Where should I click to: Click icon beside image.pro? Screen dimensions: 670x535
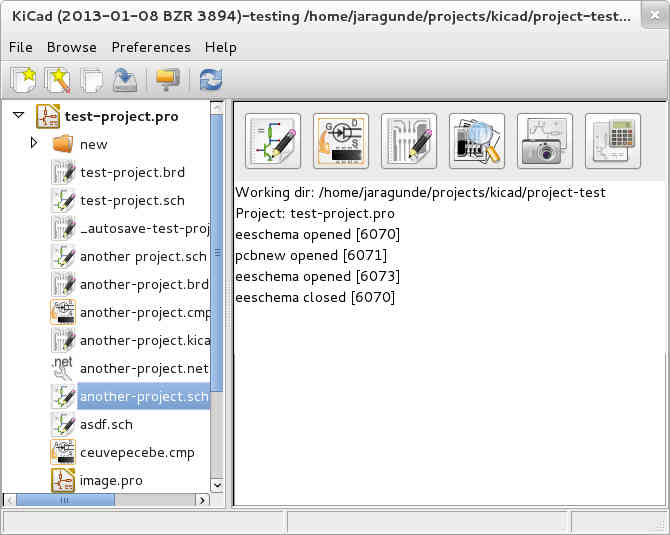[x=63, y=480]
